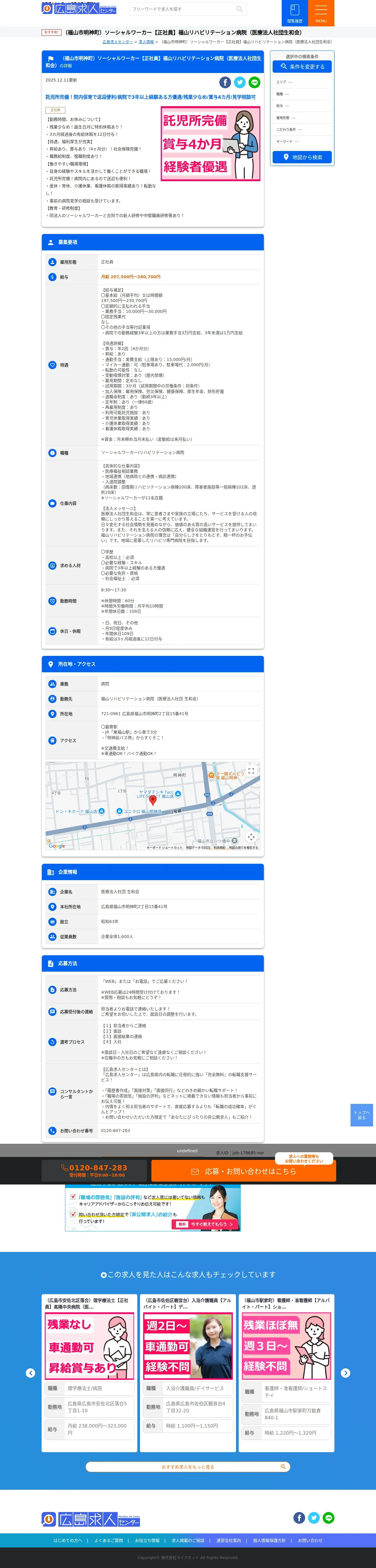This screenshot has height=1568, width=376.
Task: Show the next recommended jobs carousel arrow
Action: (346, 1373)
